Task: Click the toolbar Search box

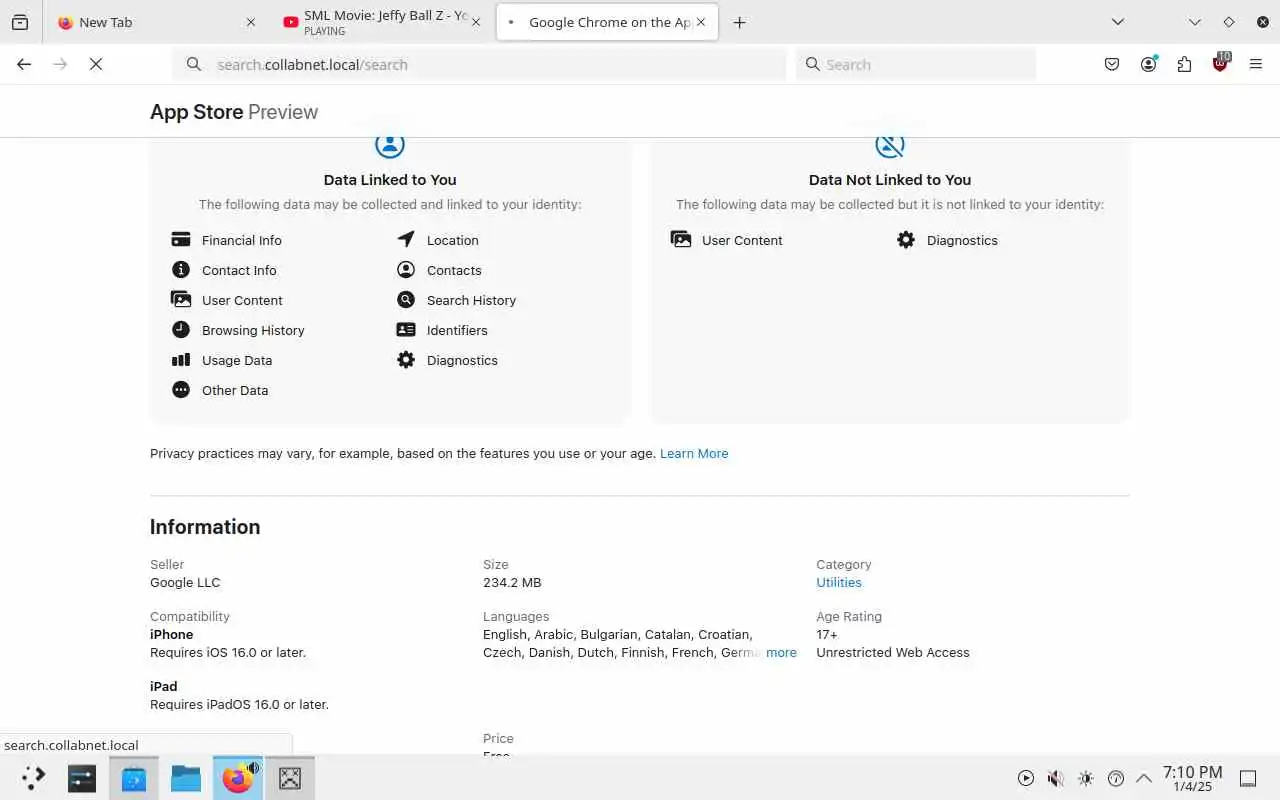Action: pos(916,64)
